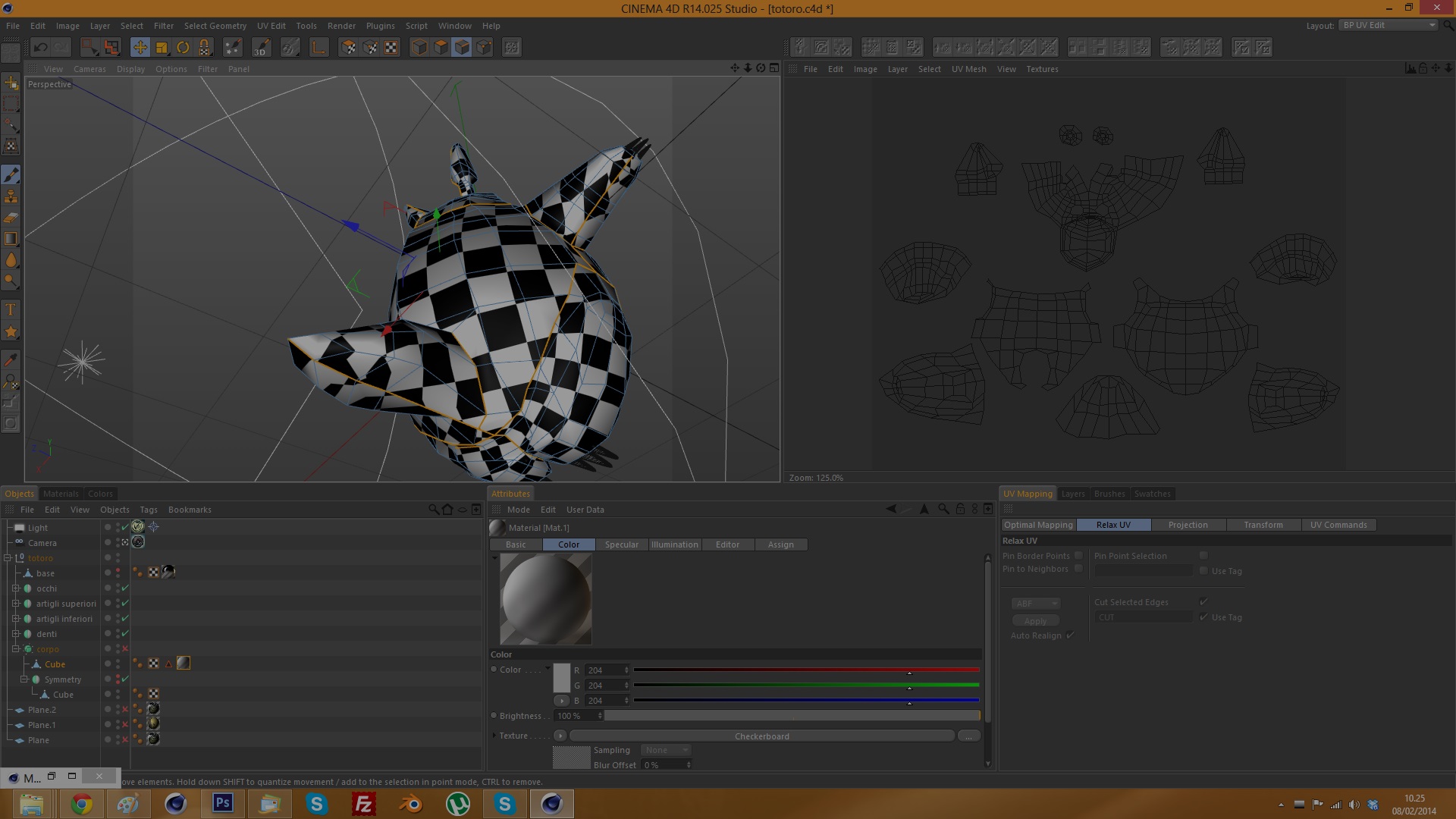Select the Rotate tool icon
This screenshot has height=819, width=1456.
183,48
